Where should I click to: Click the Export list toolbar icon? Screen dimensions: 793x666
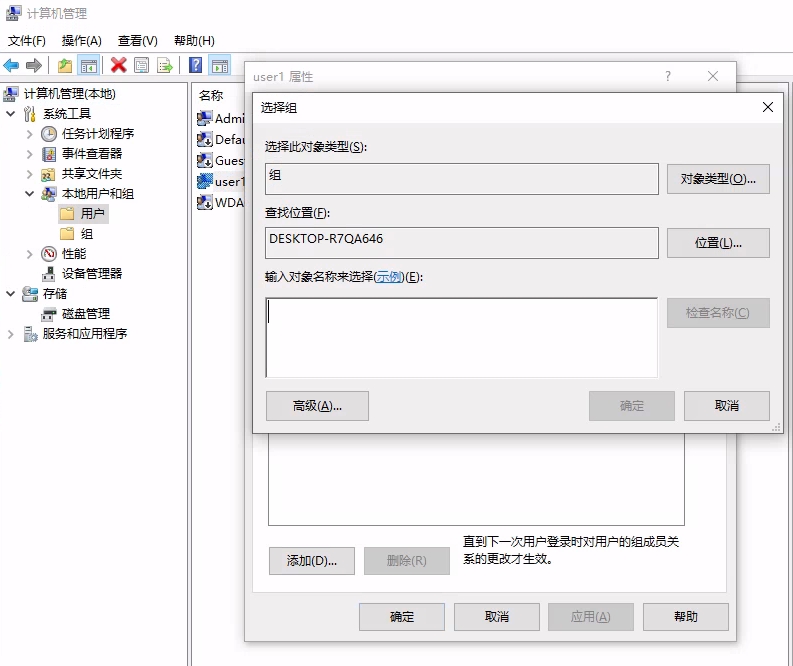coord(165,65)
